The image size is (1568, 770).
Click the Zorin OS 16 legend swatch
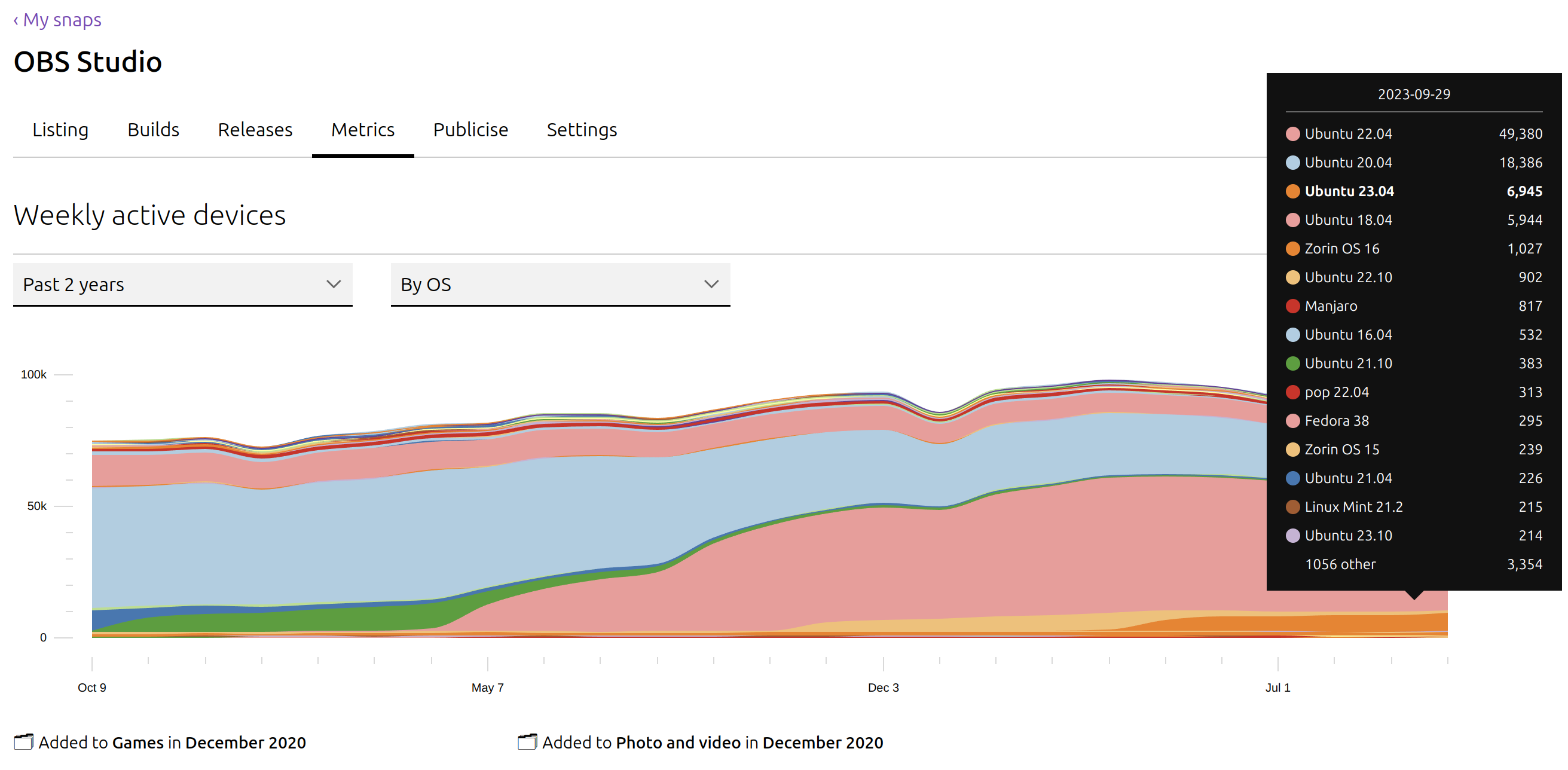click(1293, 248)
